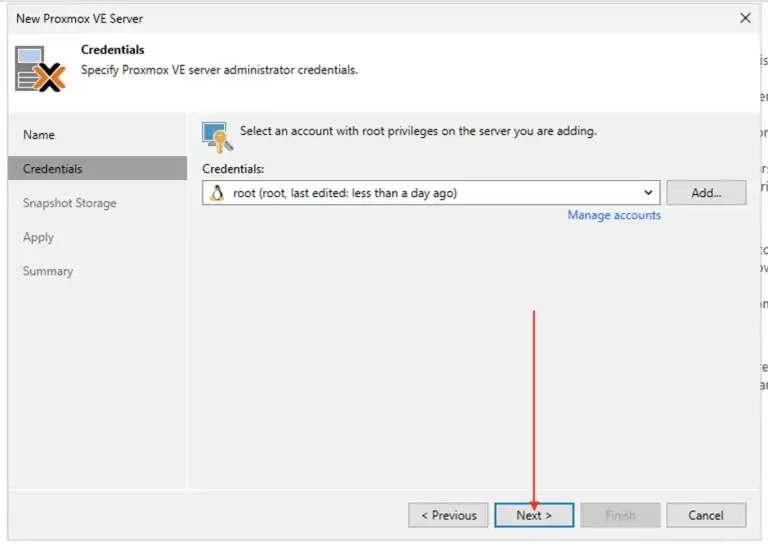Go to the Name wizard step
The height and width of the screenshot is (546, 768).
(39, 135)
